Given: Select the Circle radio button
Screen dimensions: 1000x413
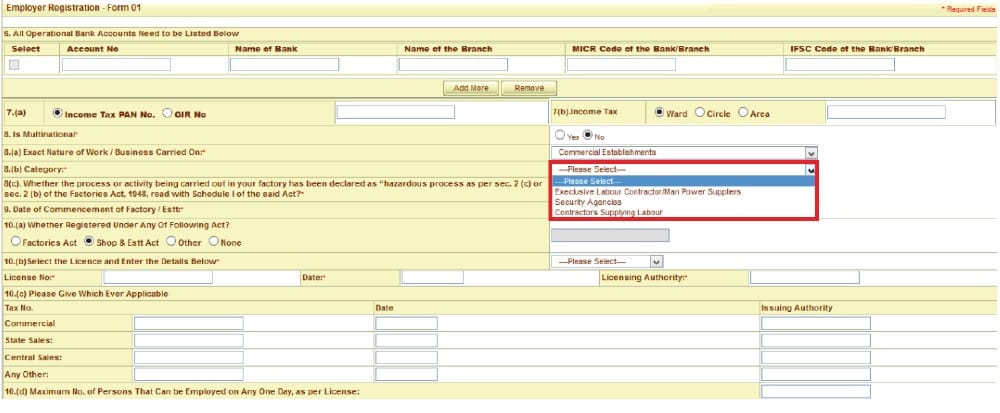Looking at the screenshot, I should coord(699,113).
